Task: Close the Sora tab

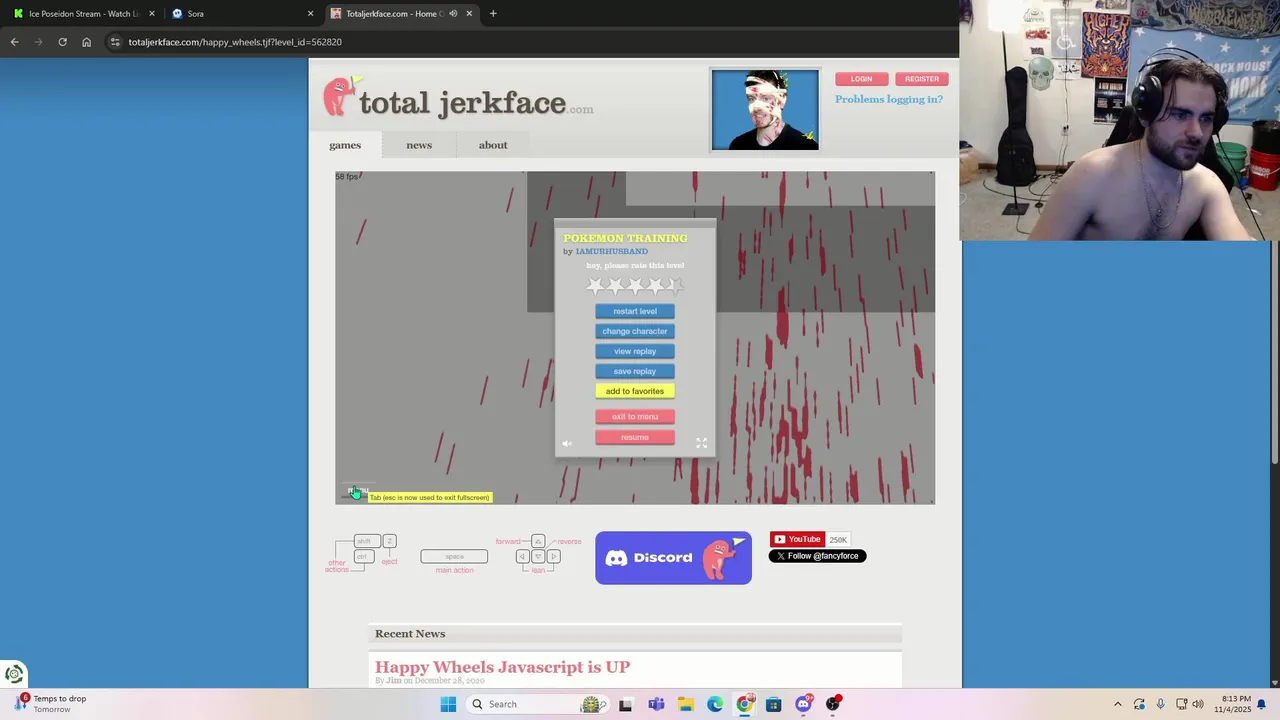Action: (310, 14)
